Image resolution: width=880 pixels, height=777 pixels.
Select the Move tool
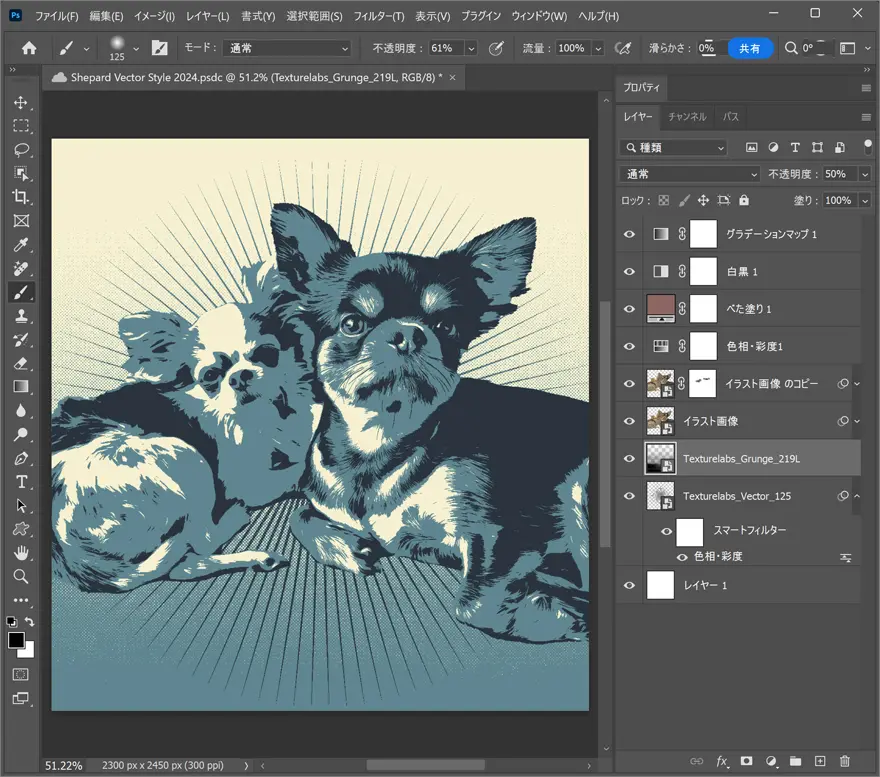pos(21,102)
